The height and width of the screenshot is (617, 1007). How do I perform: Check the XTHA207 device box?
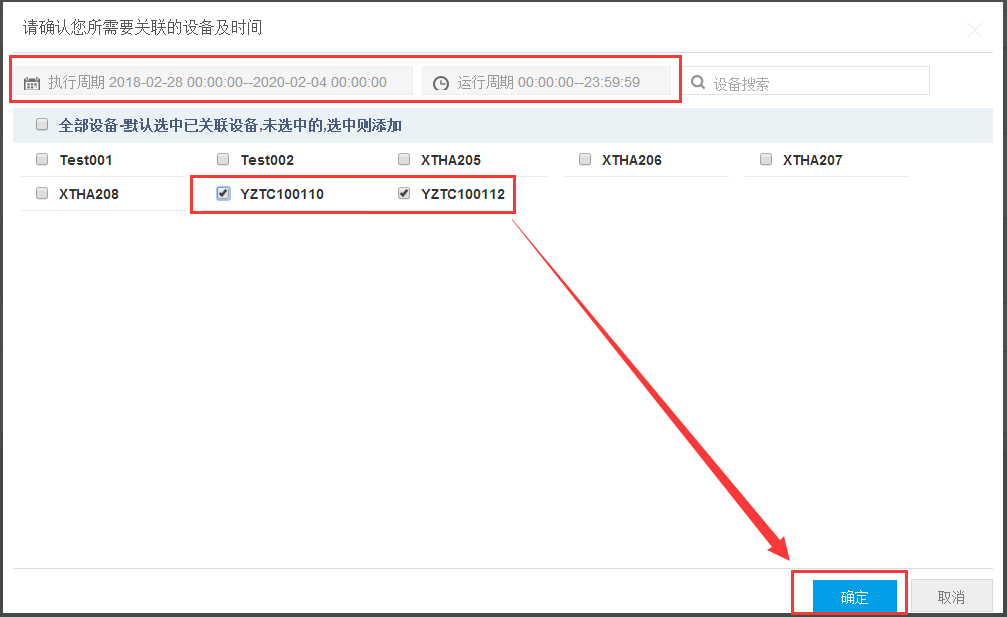tap(766, 159)
